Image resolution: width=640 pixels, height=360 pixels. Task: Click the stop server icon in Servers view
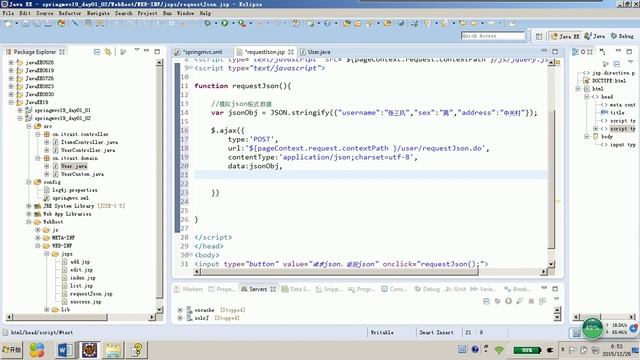click(x=531, y=301)
